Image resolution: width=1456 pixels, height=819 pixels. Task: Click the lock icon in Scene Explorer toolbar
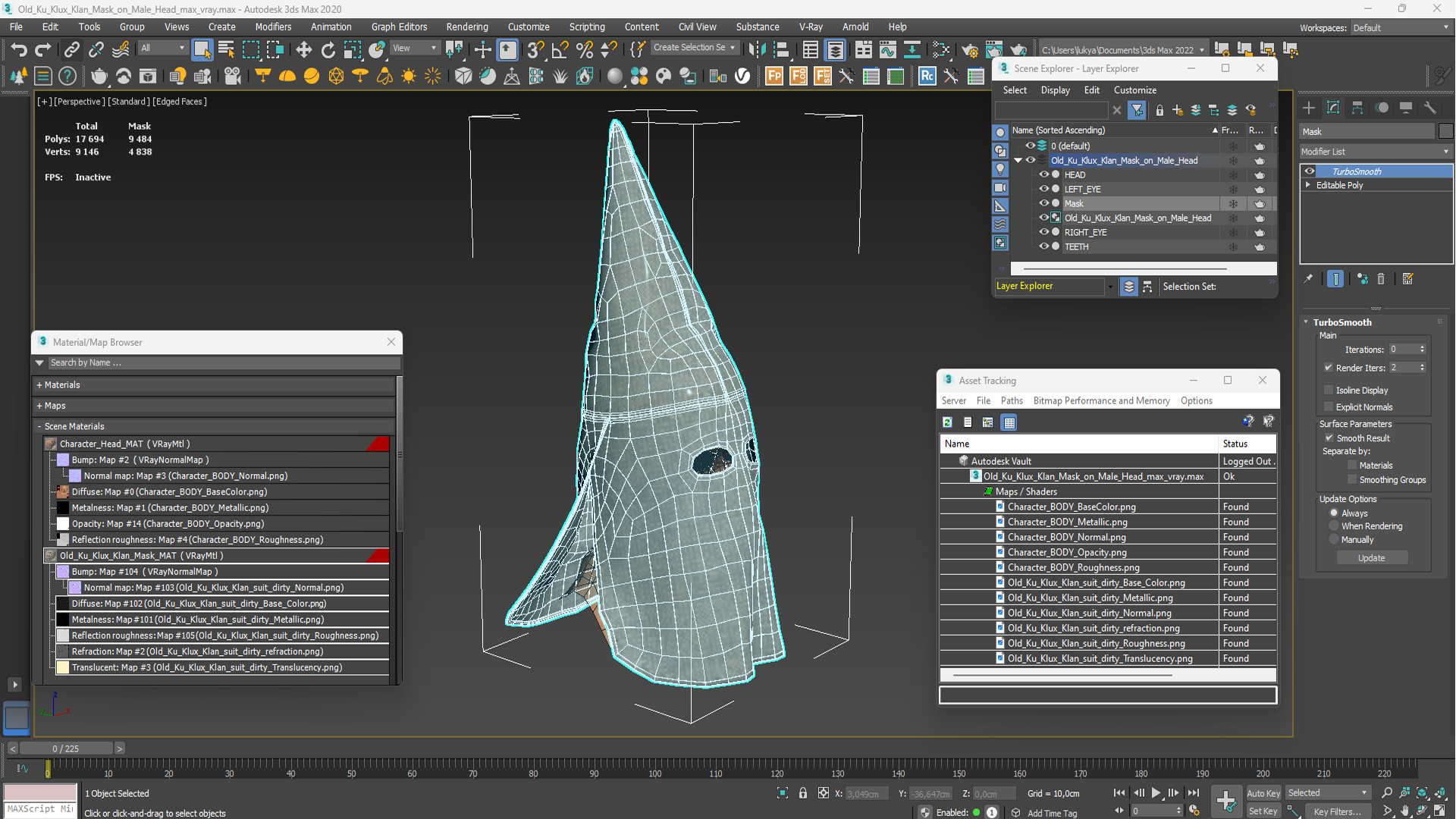tap(1159, 111)
